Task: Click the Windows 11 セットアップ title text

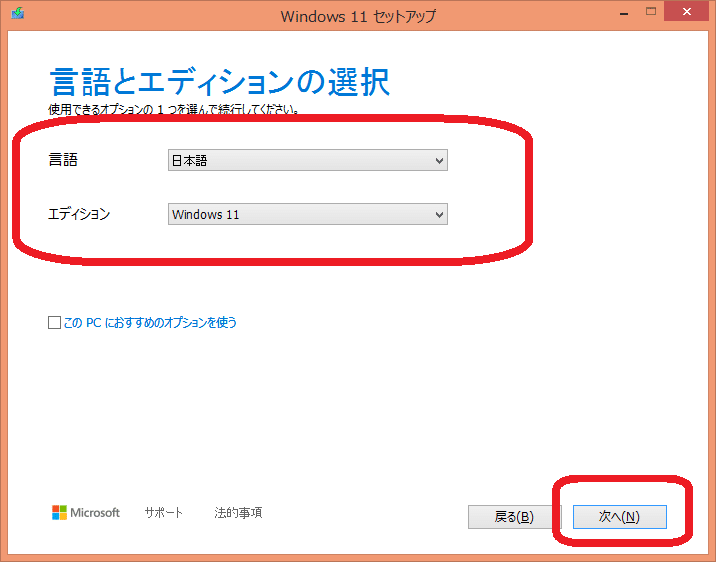Action: (358, 16)
